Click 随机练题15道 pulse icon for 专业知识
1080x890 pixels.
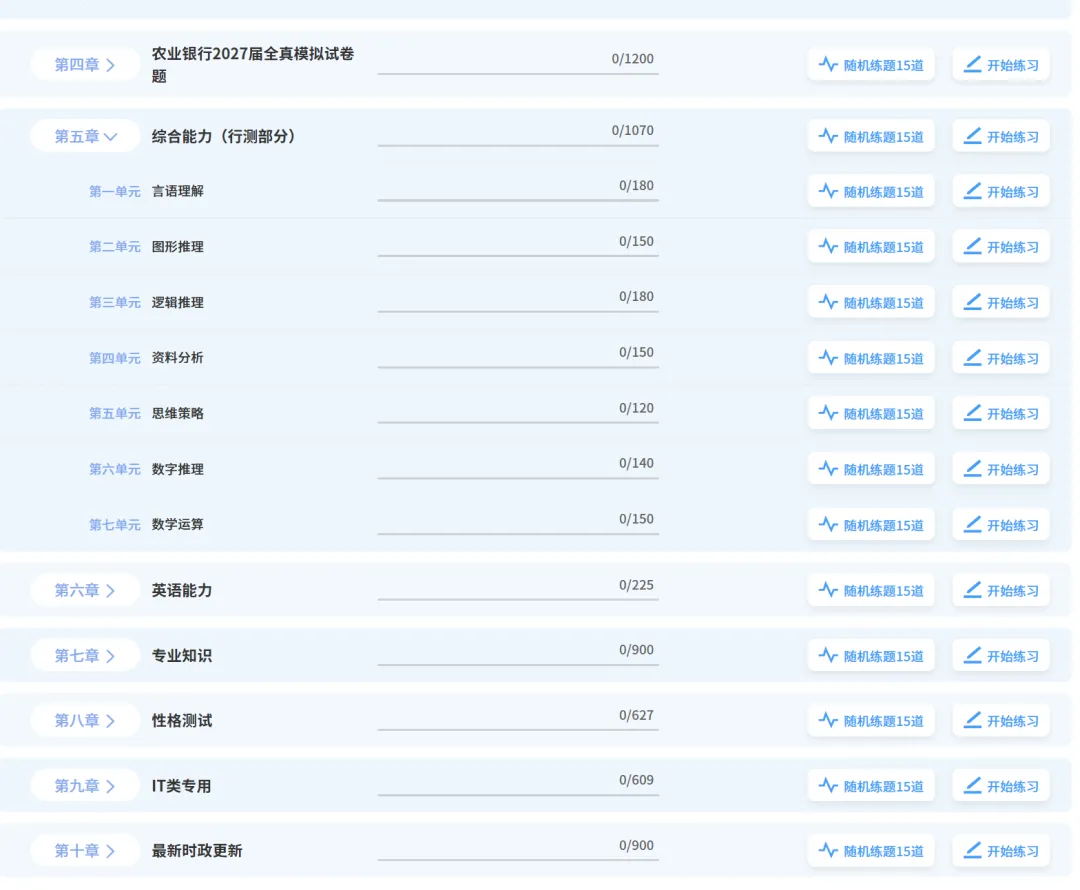pyautogui.click(x=828, y=656)
